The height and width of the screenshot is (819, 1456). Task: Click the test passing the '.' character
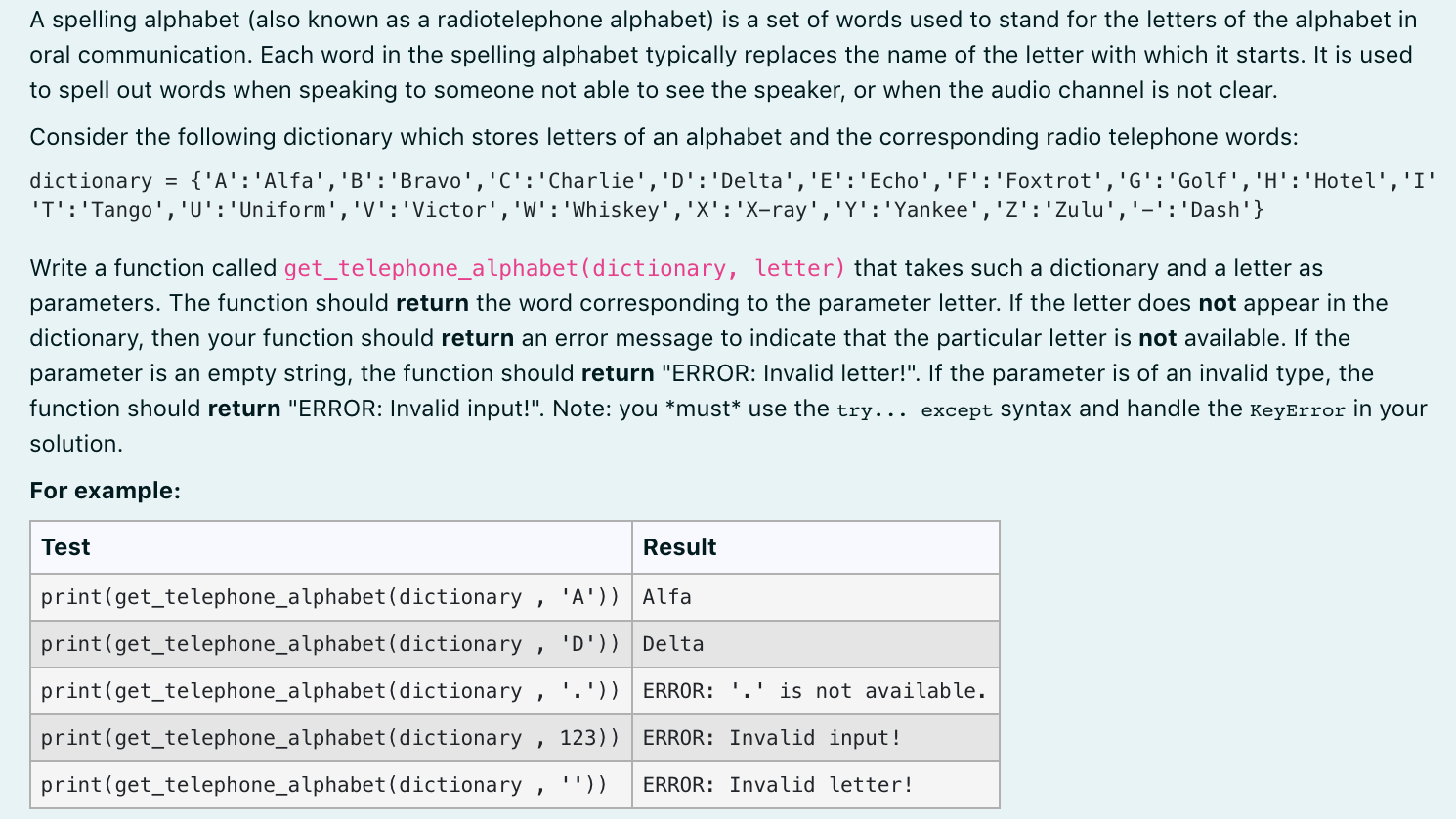click(x=329, y=690)
